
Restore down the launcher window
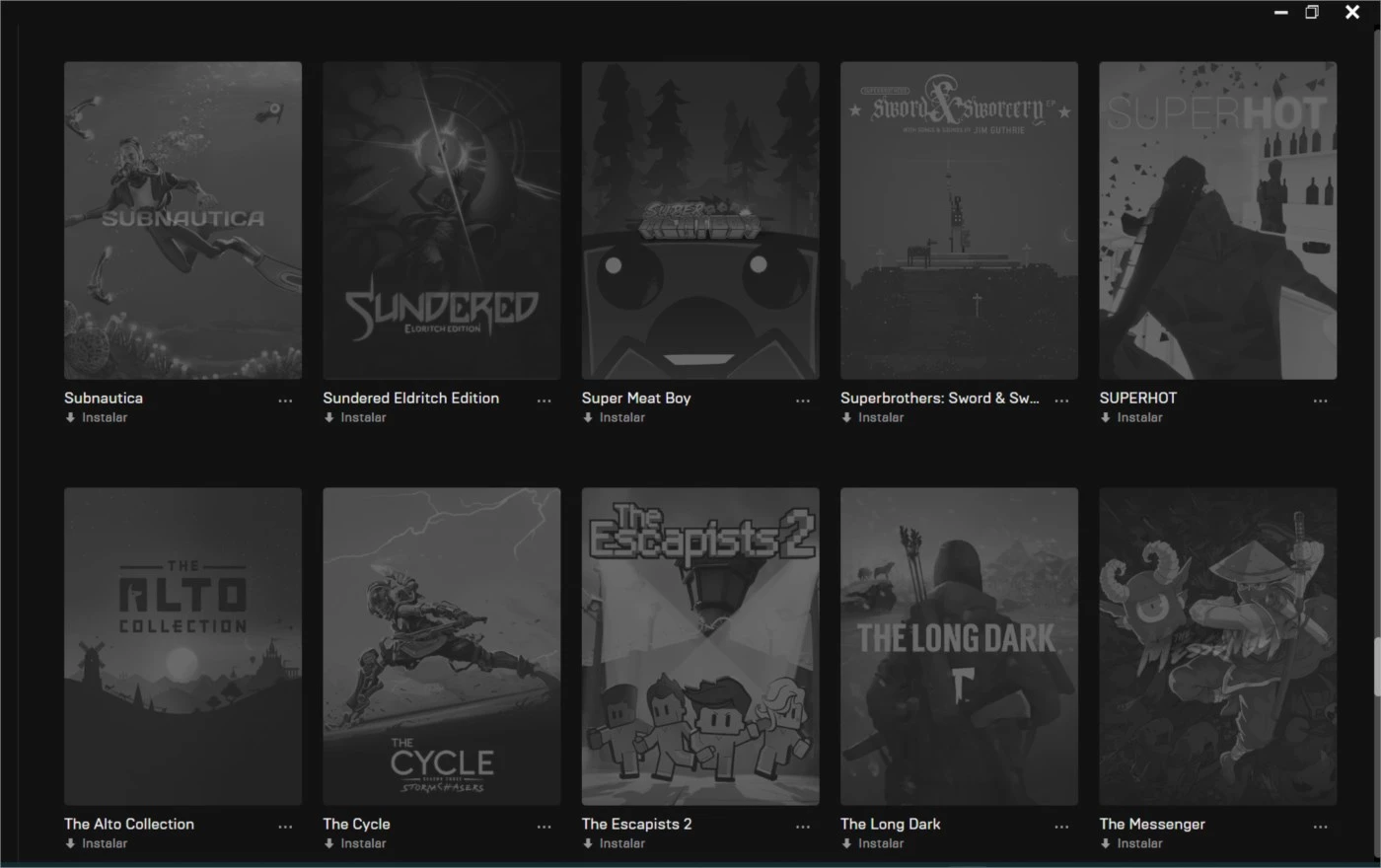(x=1312, y=12)
